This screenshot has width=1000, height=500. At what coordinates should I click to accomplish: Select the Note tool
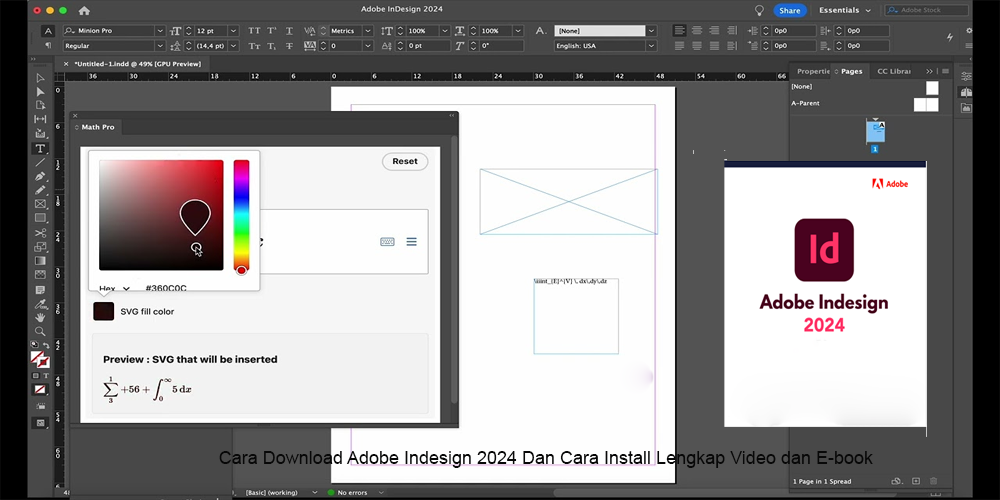click(x=40, y=290)
